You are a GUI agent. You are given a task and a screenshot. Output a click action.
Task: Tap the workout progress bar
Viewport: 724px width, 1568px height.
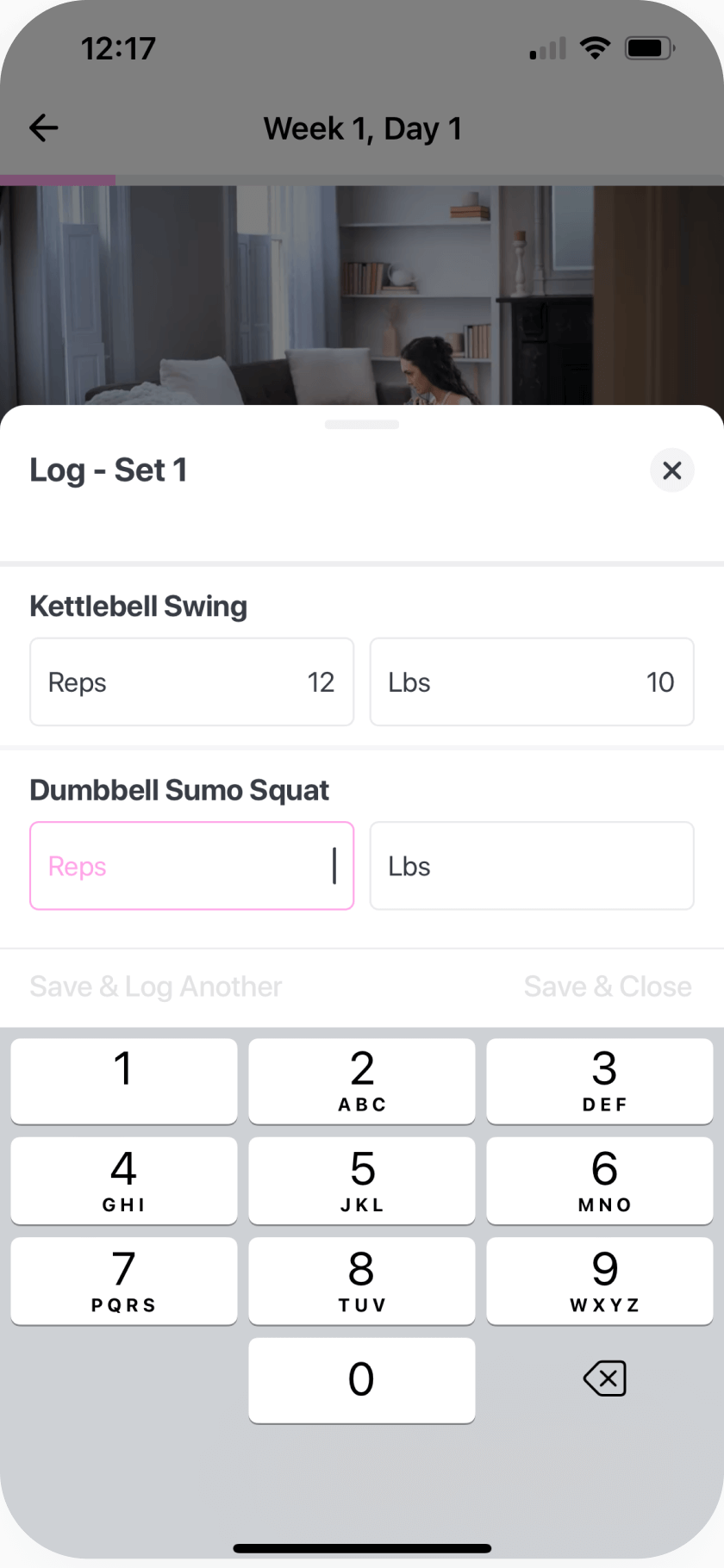pos(362,180)
